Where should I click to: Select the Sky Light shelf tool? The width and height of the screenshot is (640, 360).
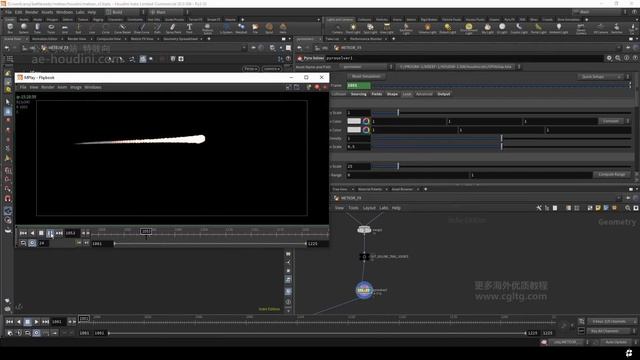pyautogui.click(x=487, y=28)
